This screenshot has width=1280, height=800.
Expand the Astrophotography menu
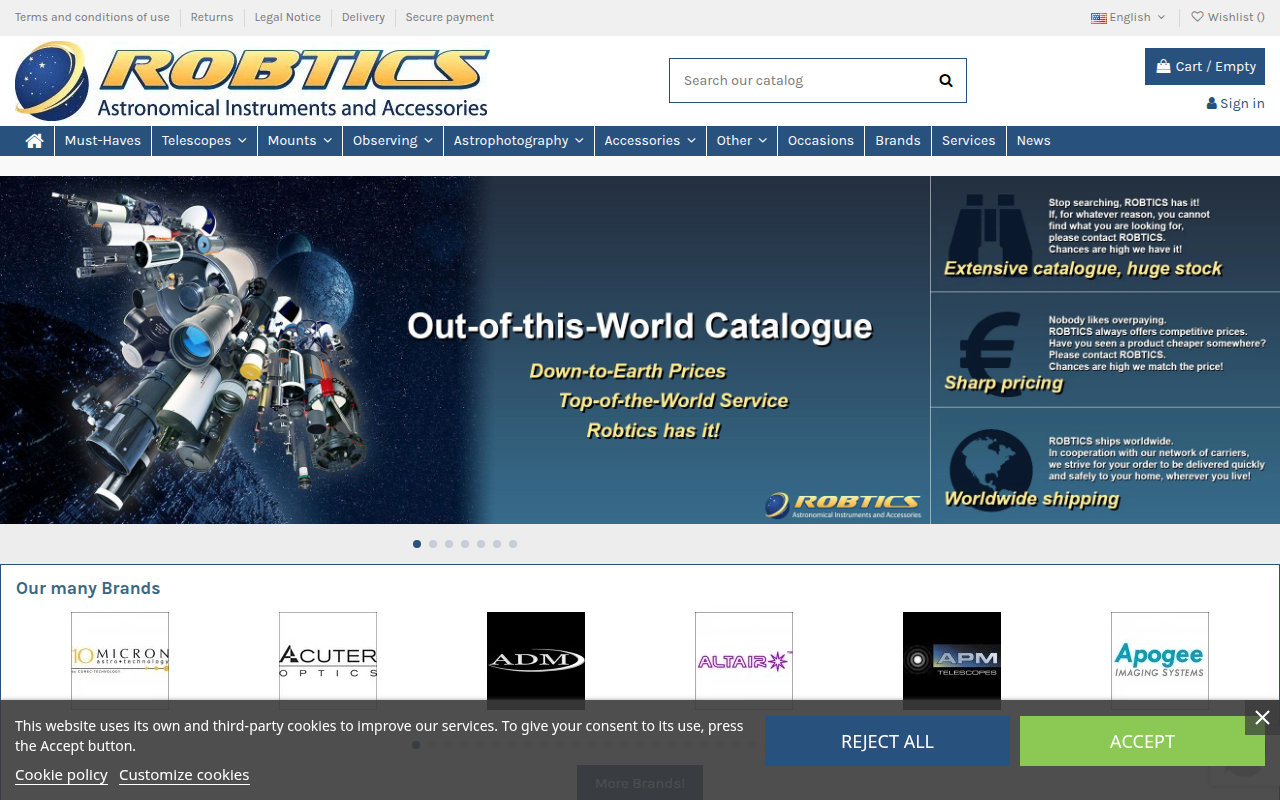(x=519, y=141)
